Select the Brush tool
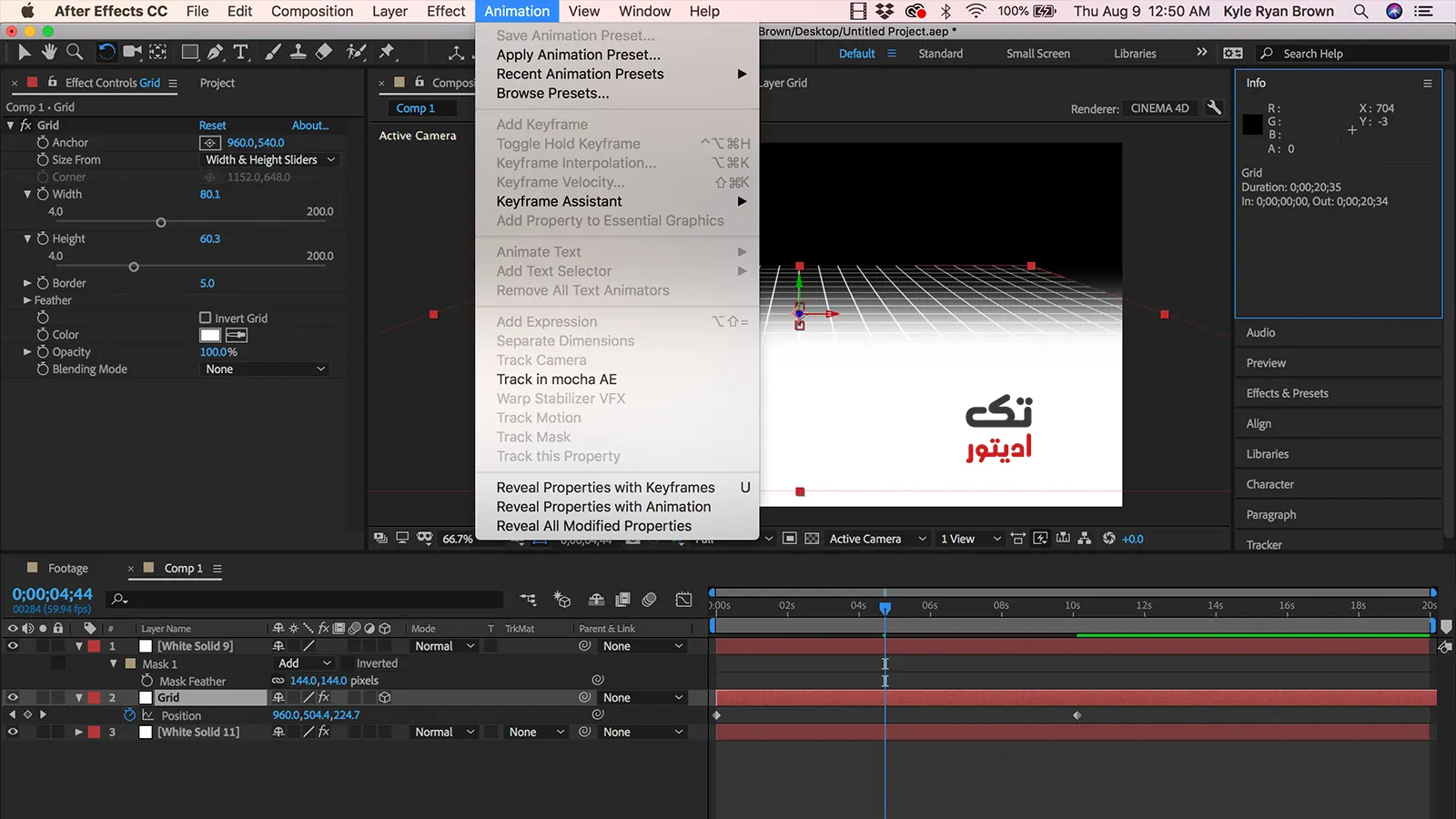1456x819 pixels. pyautogui.click(x=273, y=53)
